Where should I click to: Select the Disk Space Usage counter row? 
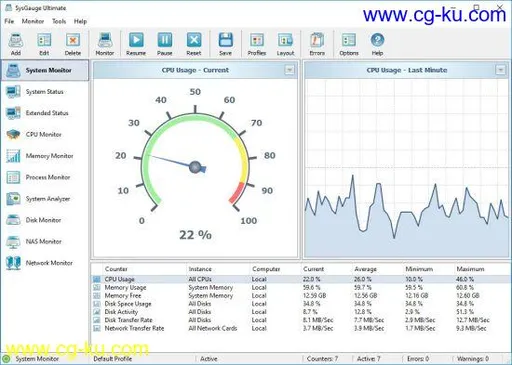click(301, 304)
